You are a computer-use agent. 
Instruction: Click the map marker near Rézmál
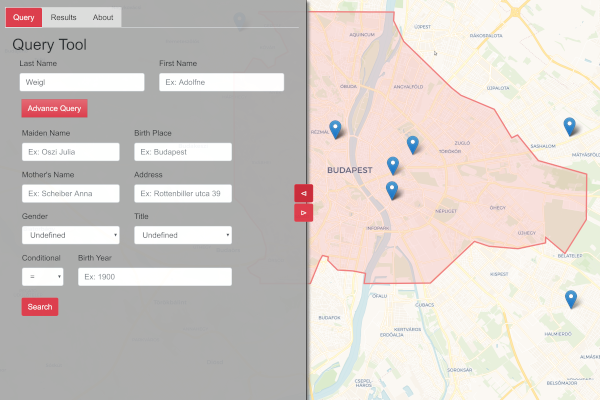click(x=335, y=129)
